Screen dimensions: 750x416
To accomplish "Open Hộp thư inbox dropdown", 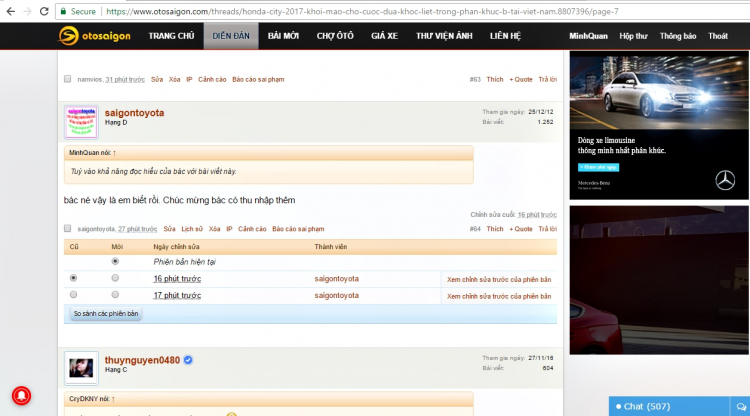I will 633,36.
